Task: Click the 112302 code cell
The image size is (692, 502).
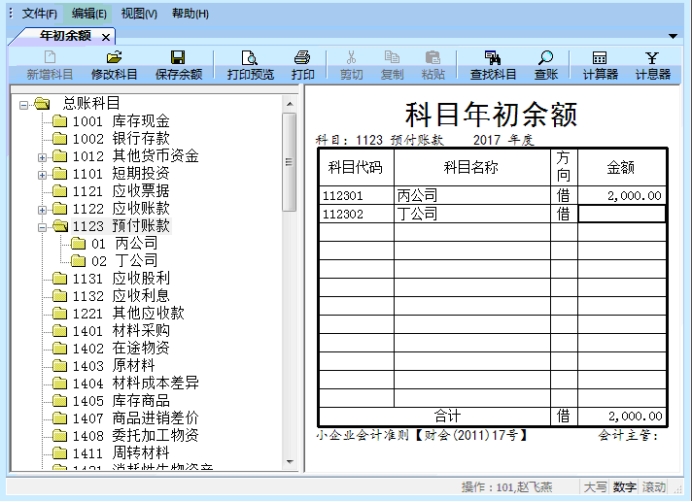Action: pyautogui.click(x=356, y=214)
